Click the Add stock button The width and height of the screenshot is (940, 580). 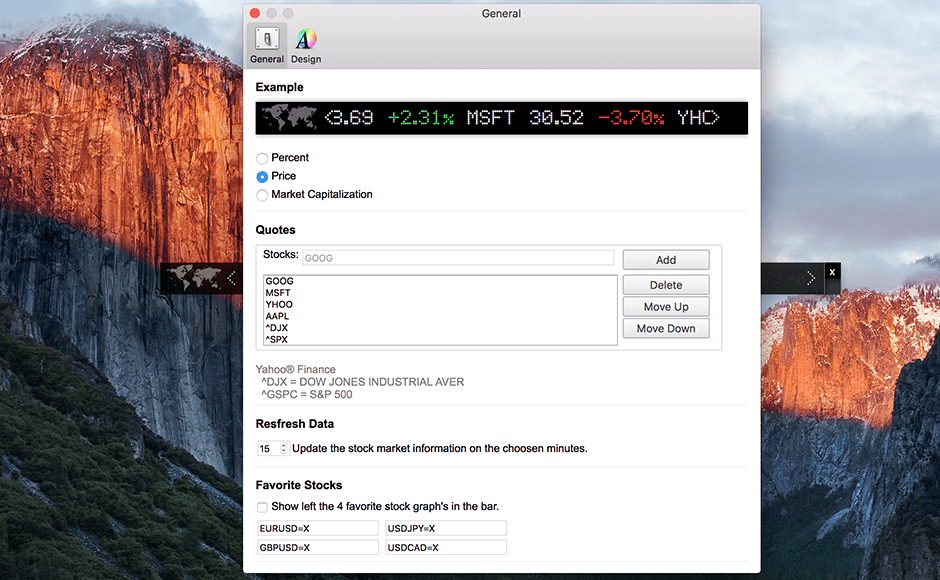(x=665, y=260)
